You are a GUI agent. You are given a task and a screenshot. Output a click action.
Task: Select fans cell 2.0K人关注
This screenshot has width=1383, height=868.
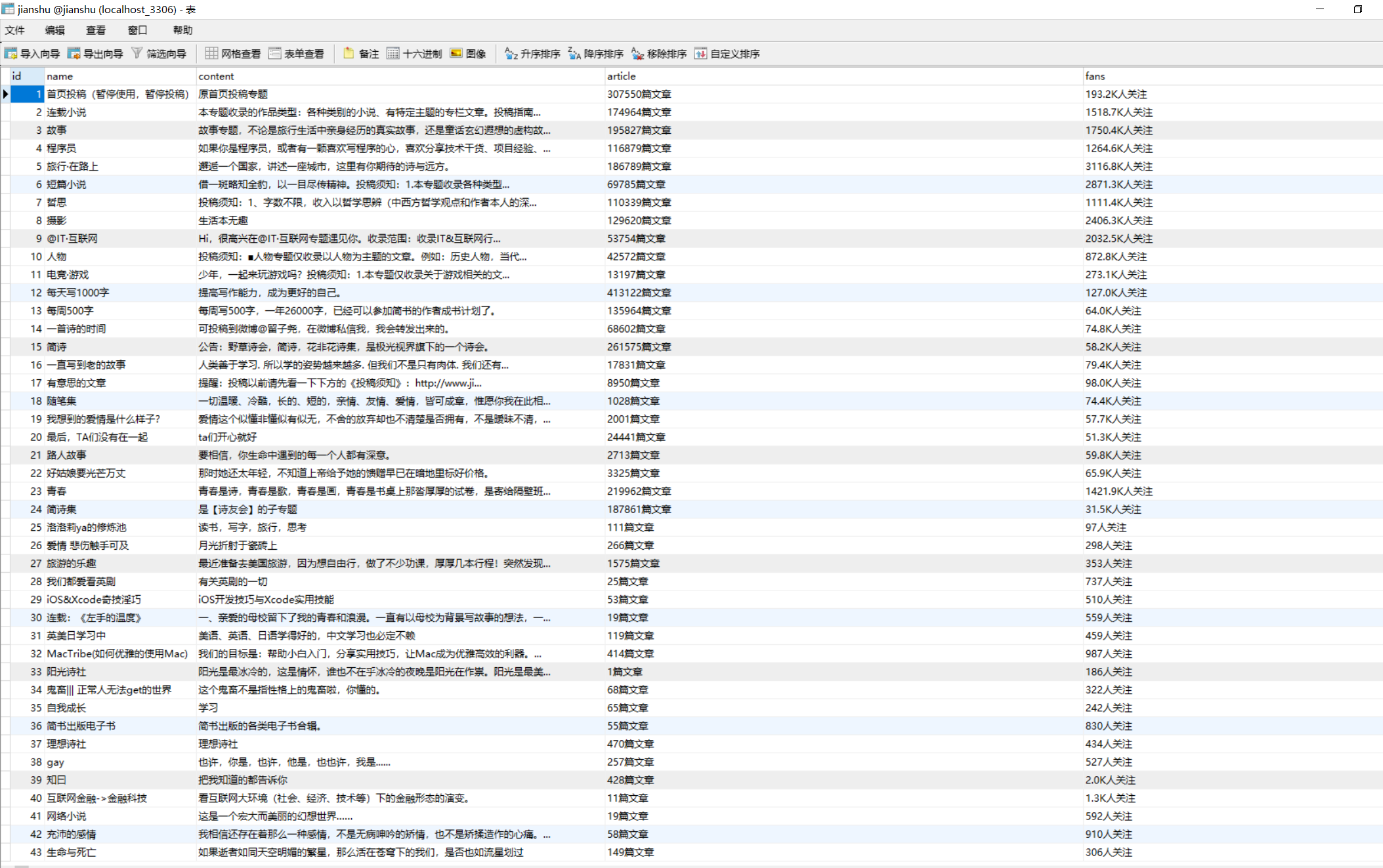1233,780
